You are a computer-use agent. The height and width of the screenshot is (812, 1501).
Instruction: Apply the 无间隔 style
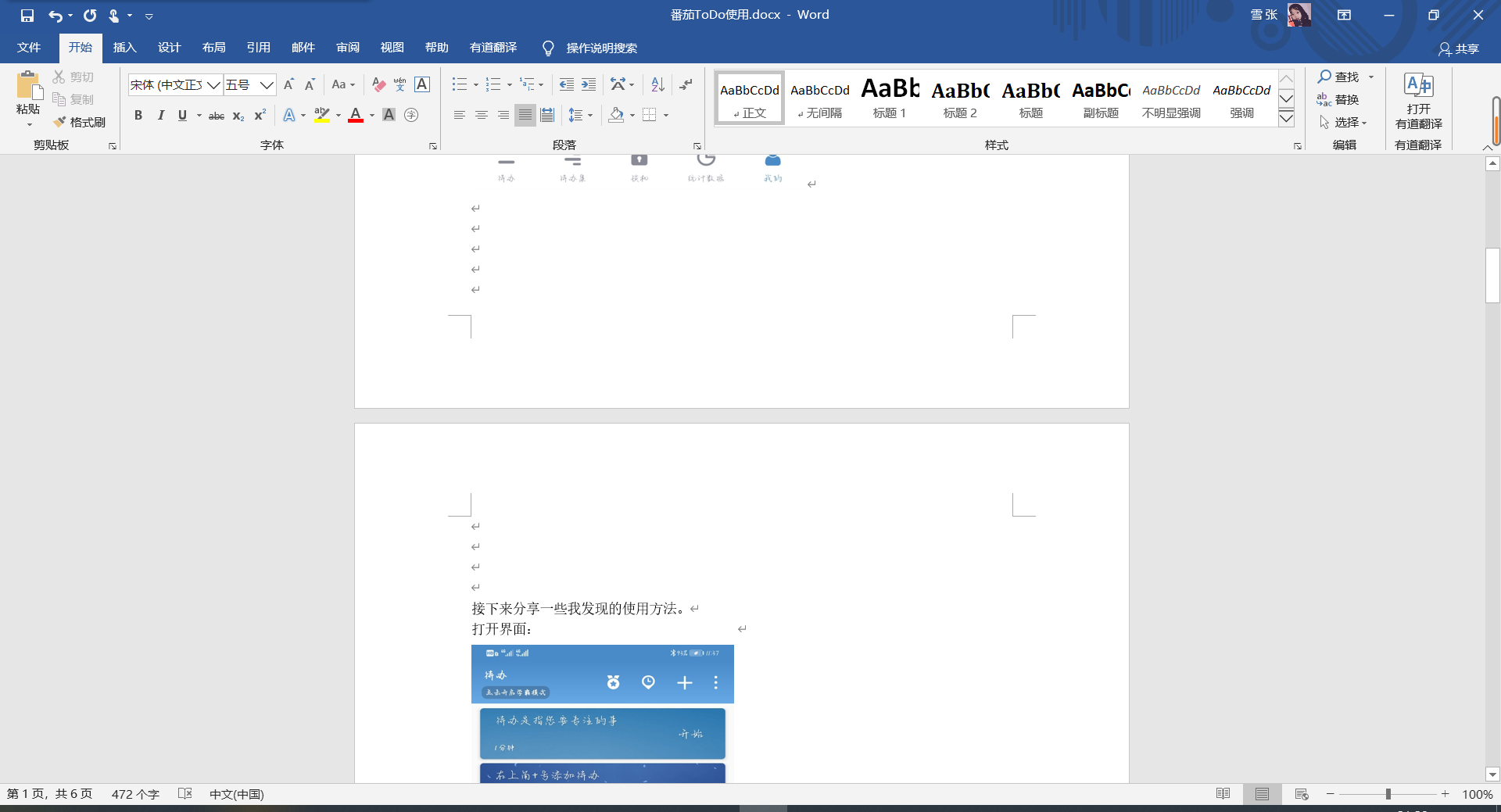[820, 97]
